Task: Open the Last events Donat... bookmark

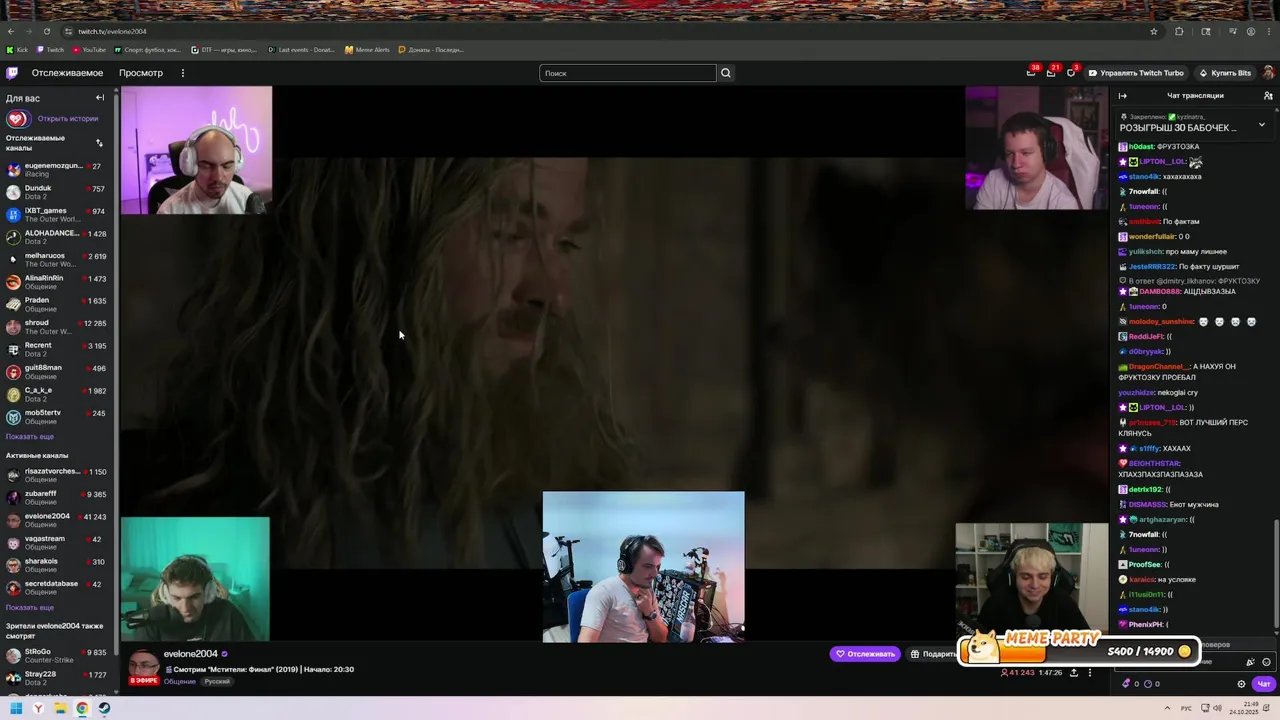Action: tap(302, 50)
